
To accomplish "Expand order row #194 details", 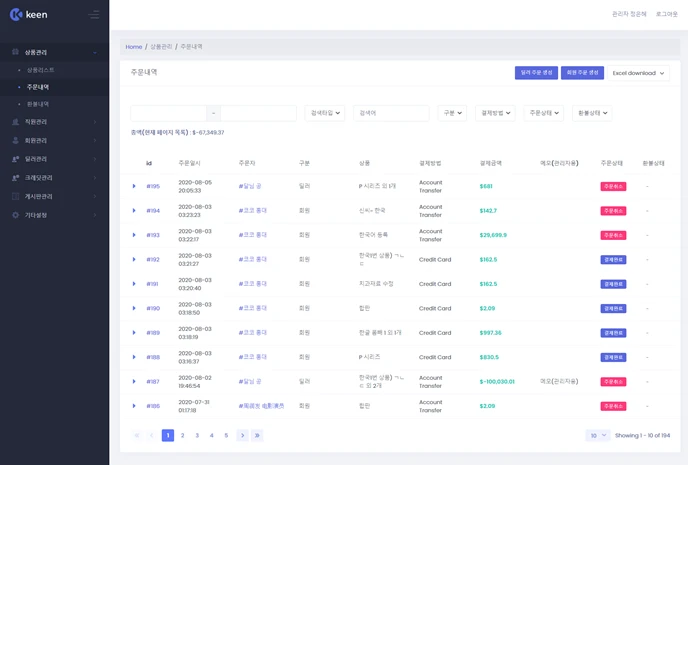I will pos(134,211).
